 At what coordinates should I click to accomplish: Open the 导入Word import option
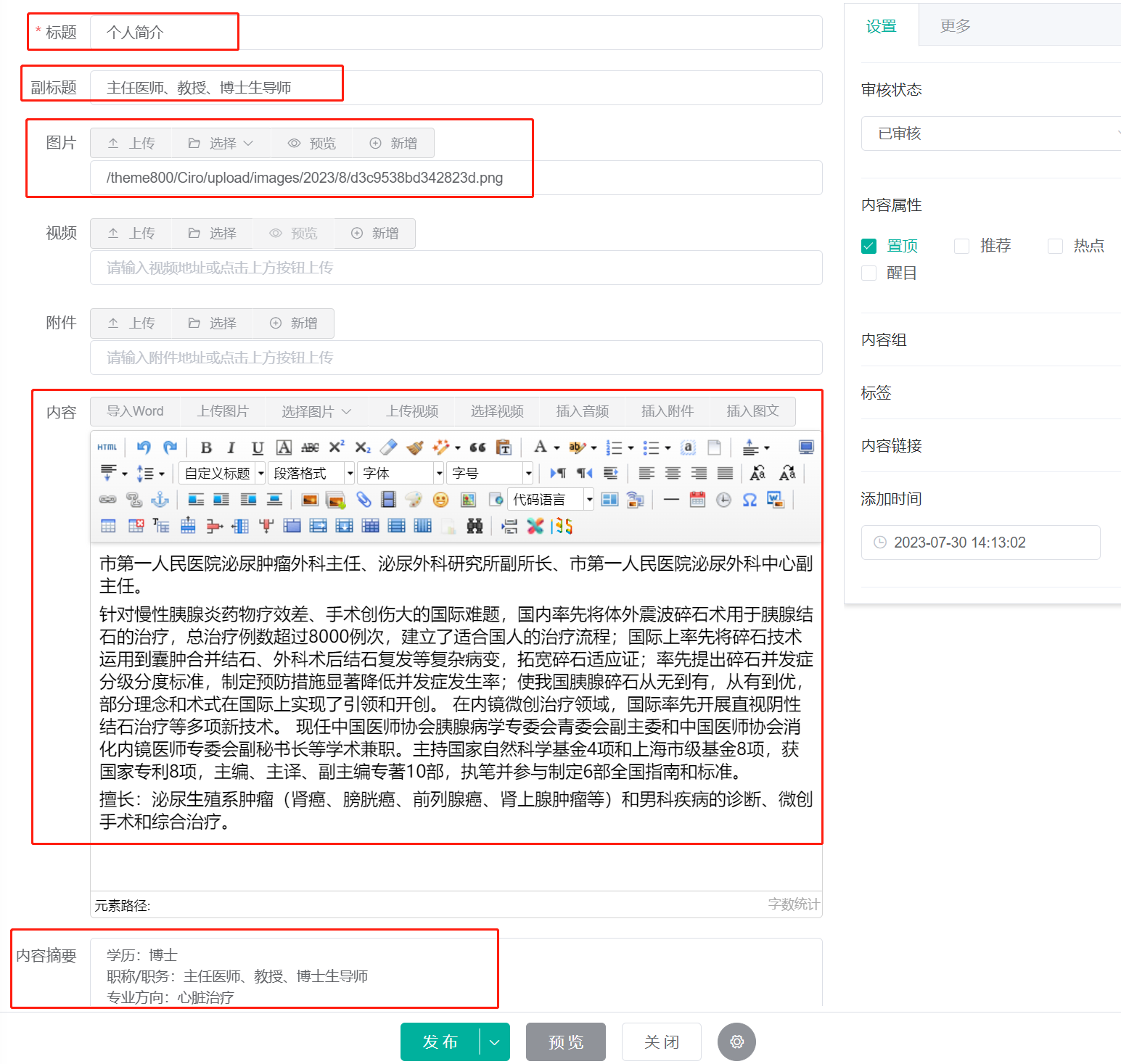[135, 411]
